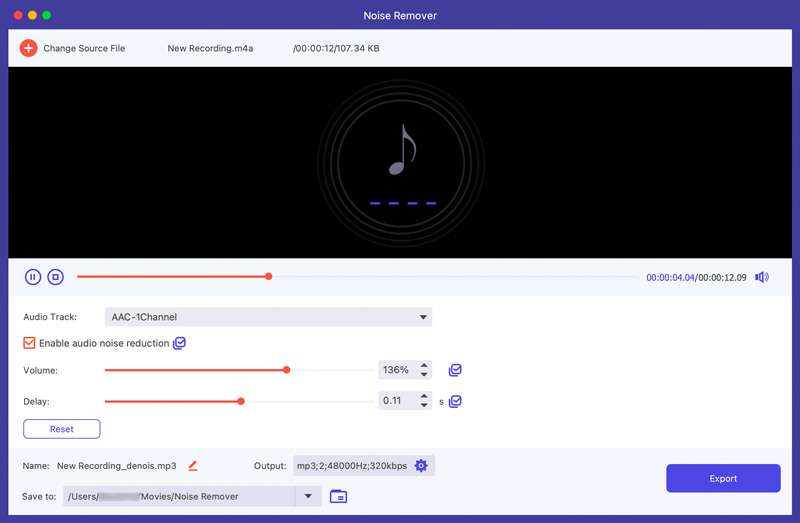Click apply-to-all icon beside Volume
This screenshot has height=523, width=800.
point(455,370)
